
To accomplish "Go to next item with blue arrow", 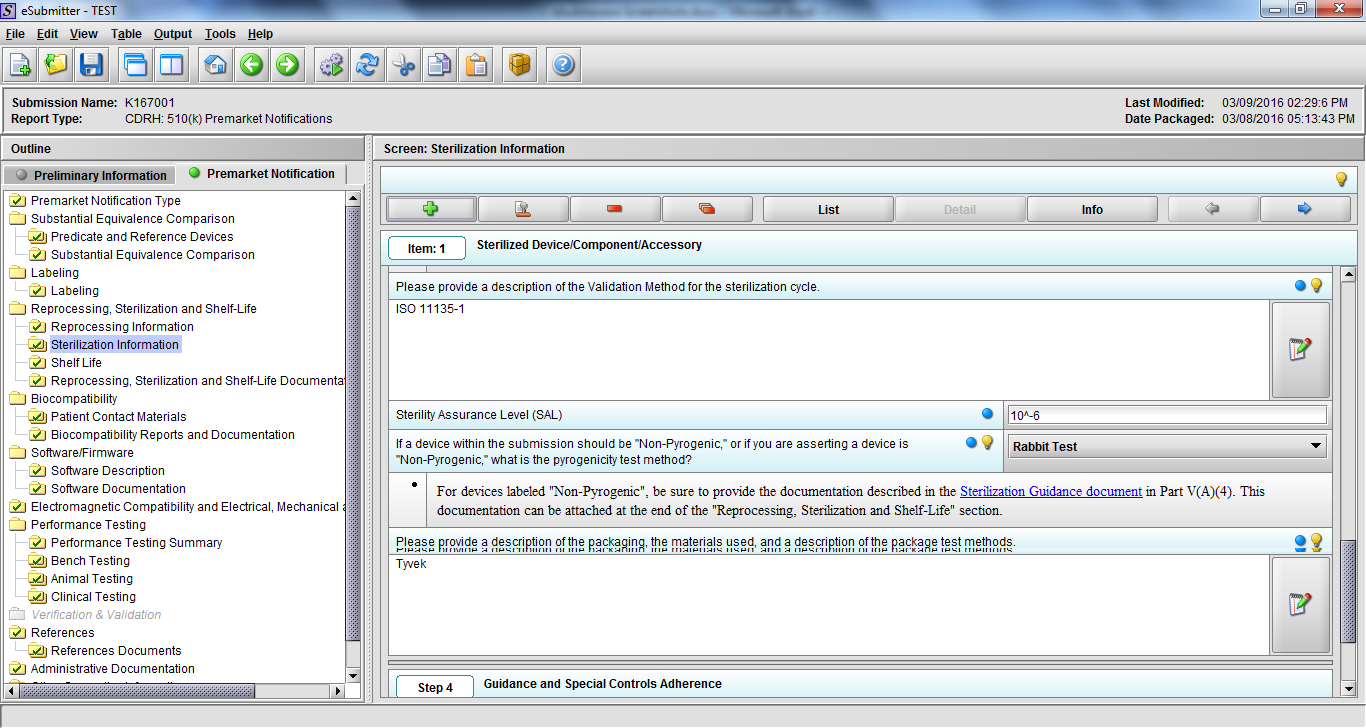I will pyautogui.click(x=1304, y=209).
